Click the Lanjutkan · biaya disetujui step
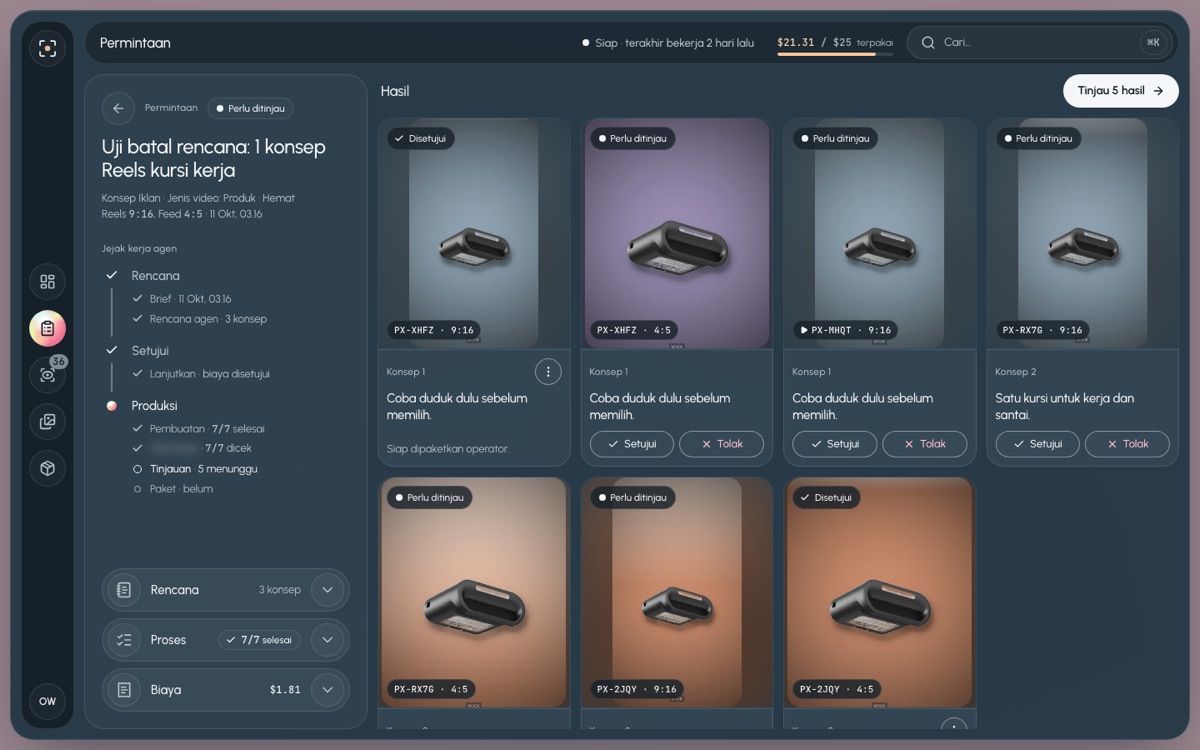 209,374
